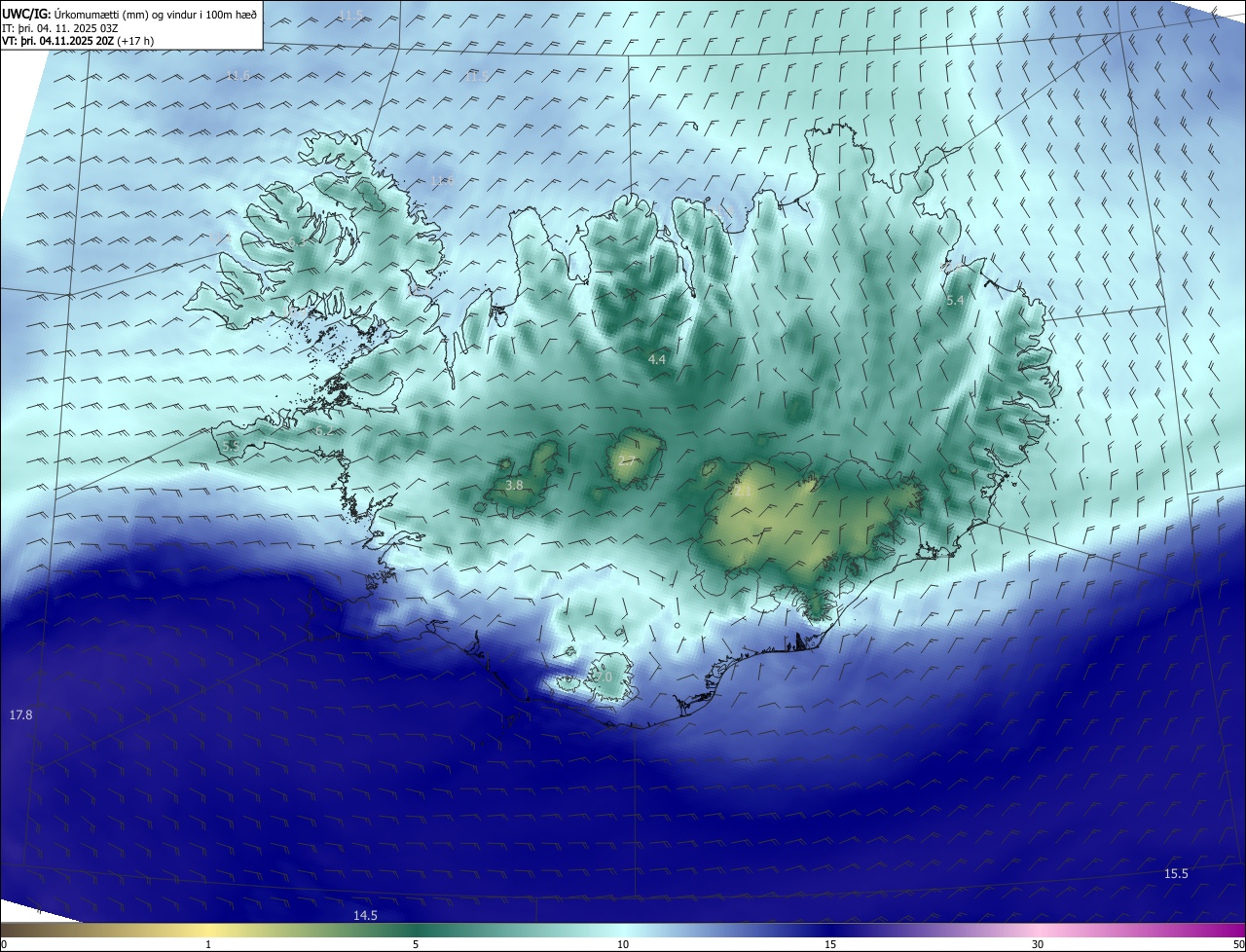Click the '2.7' value on the central glacier
The width and height of the screenshot is (1246, 952).
click(x=628, y=460)
